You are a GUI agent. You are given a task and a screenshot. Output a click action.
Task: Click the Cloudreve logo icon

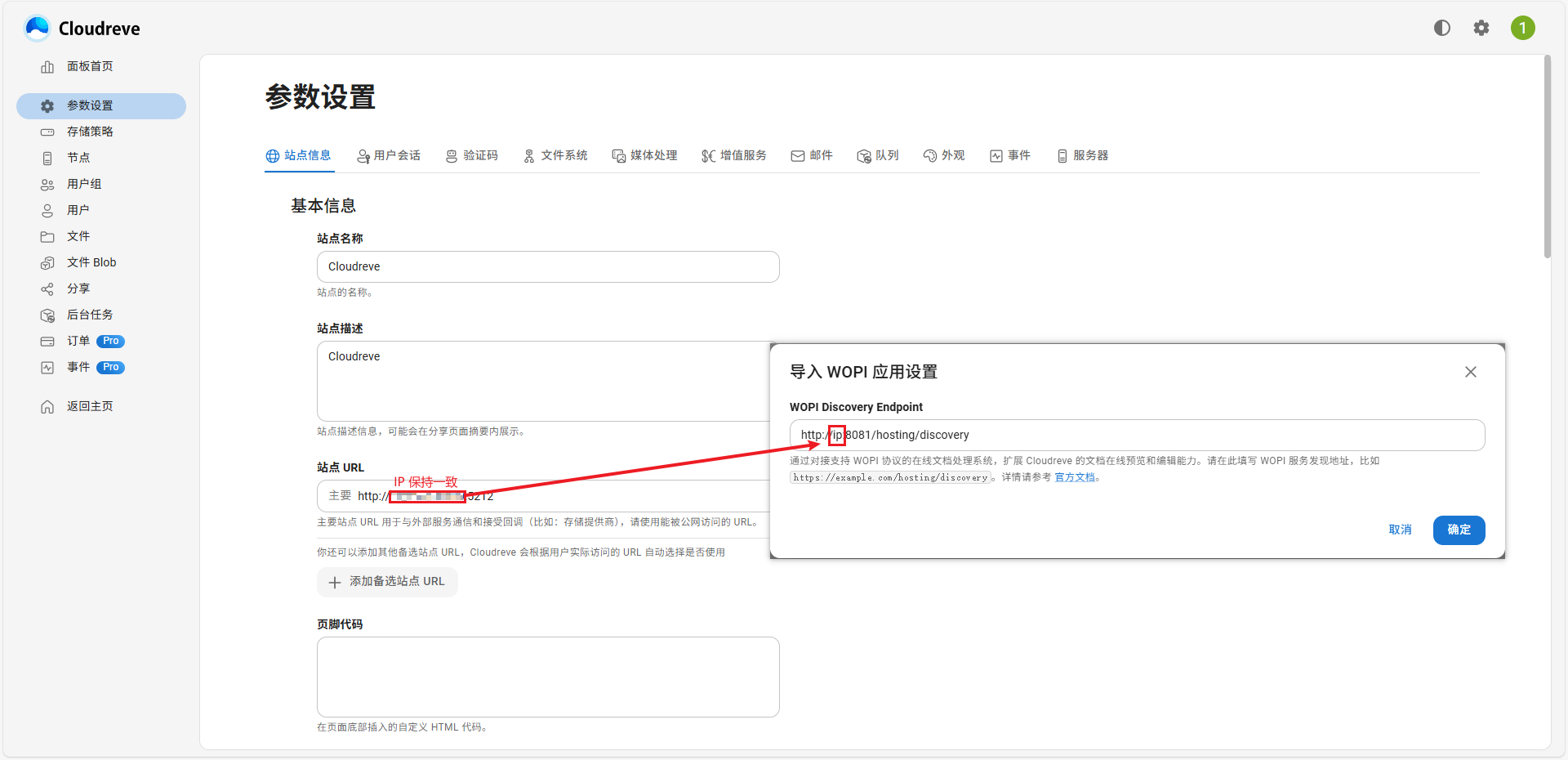click(36, 27)
